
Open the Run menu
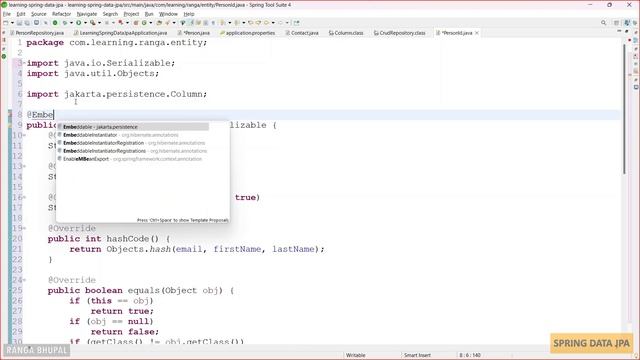click(149, 14)
